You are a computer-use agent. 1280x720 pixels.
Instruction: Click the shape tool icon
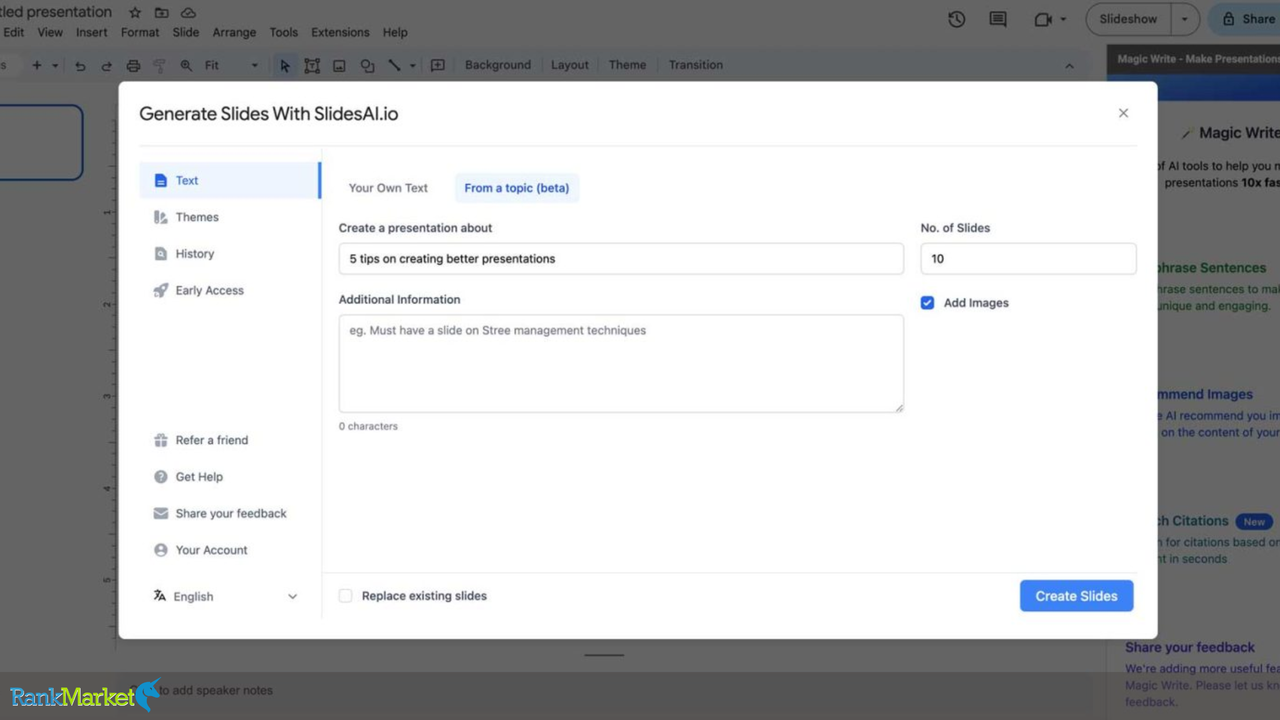[367, 65]
